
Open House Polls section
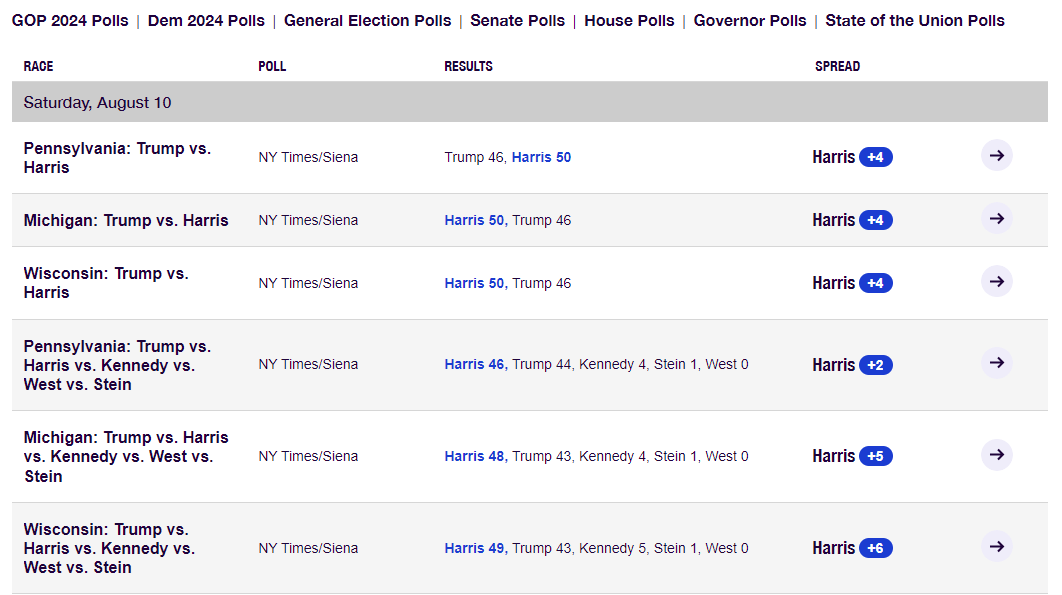click(629, 20)
